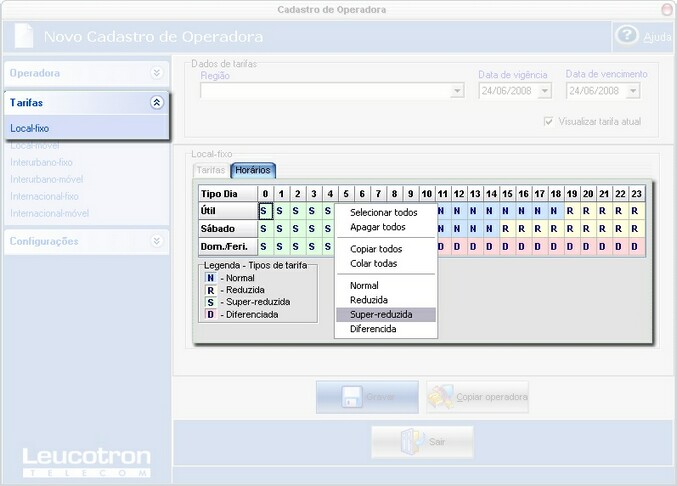Image resolution: width=677 pixels, height=486 pixels.
Task: Click the Sair exit button
Action: click(x=422, y=442)
